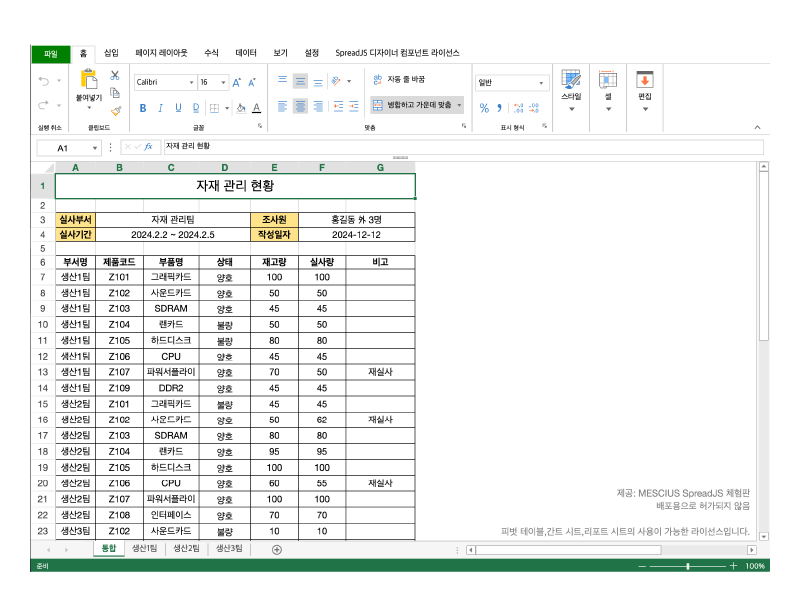This screenshot has height=601, width=800.
Task: Decrease decimal places
Action: pyautogui.click(x=534, y=108)
